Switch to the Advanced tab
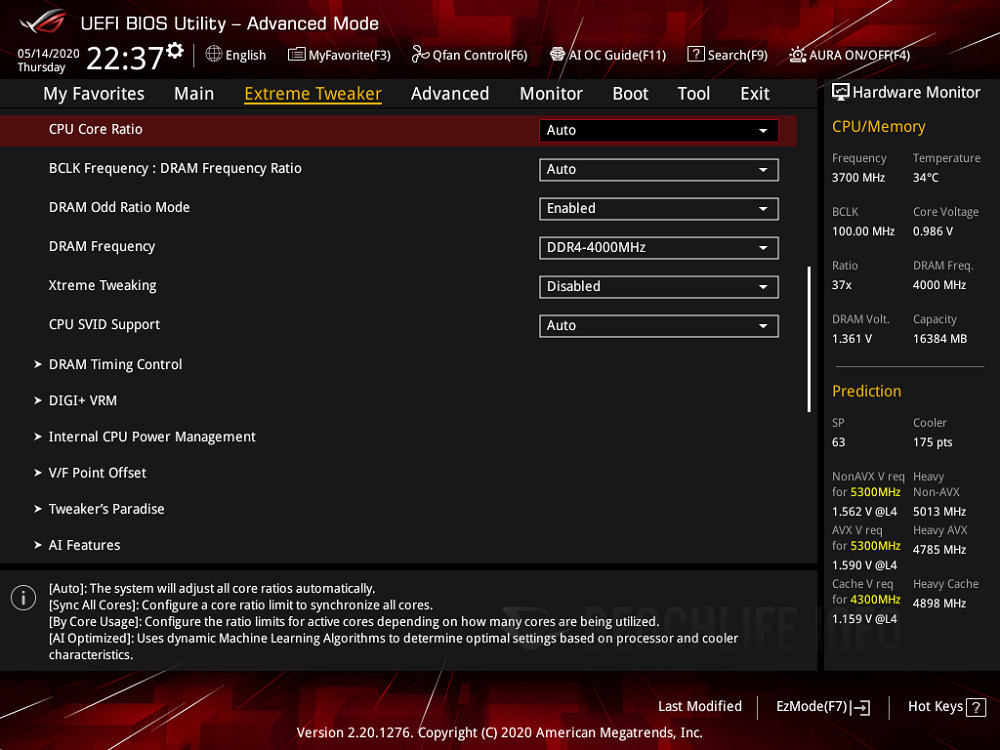The image size is (1000, 750). (x=450, y=93)
